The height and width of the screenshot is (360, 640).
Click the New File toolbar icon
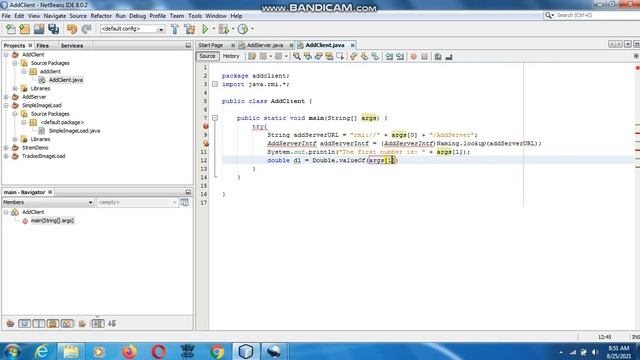pyautogui.click(x=11, y=29)
